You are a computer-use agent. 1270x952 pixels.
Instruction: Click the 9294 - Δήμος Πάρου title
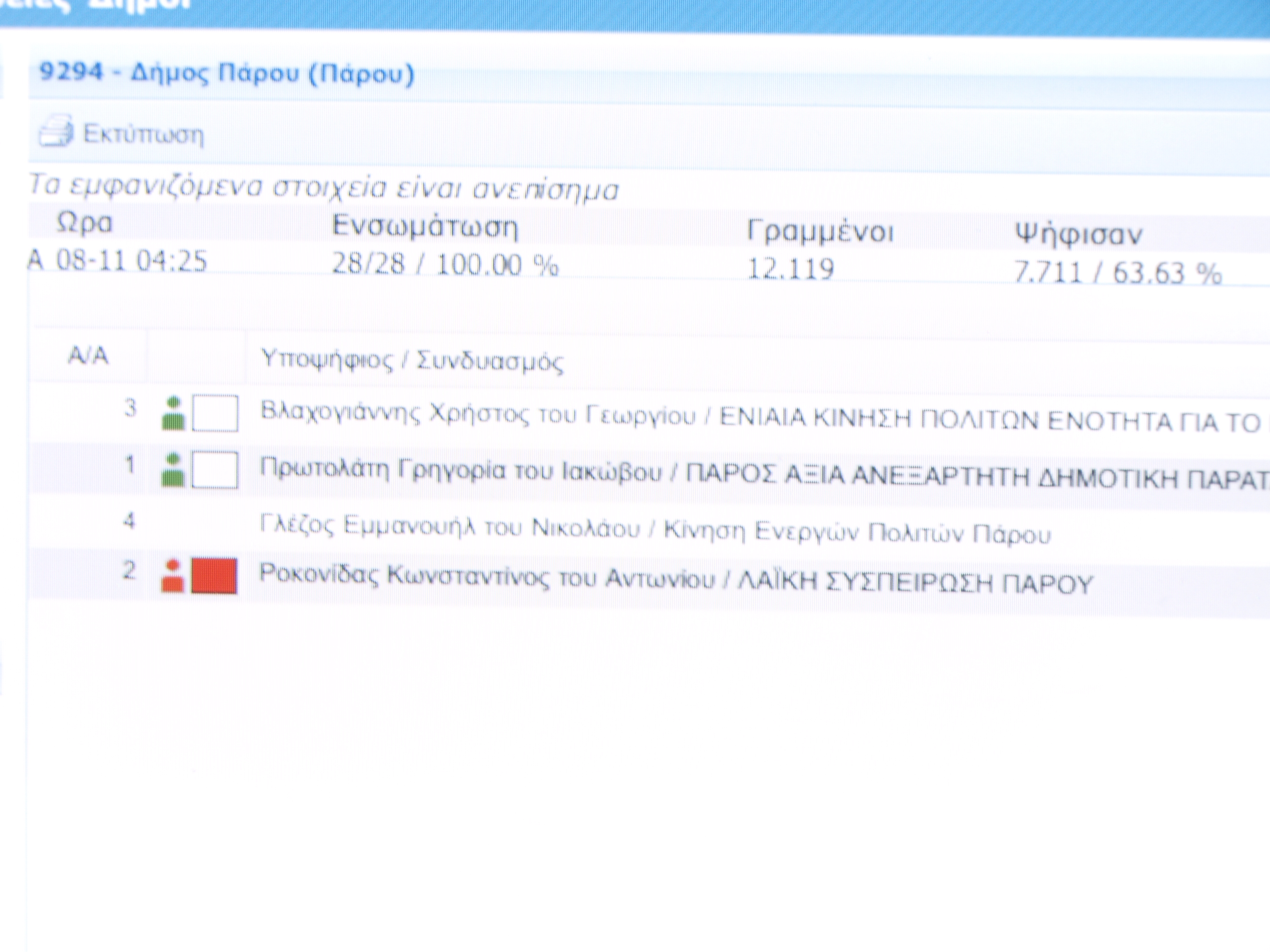(226, 73)
